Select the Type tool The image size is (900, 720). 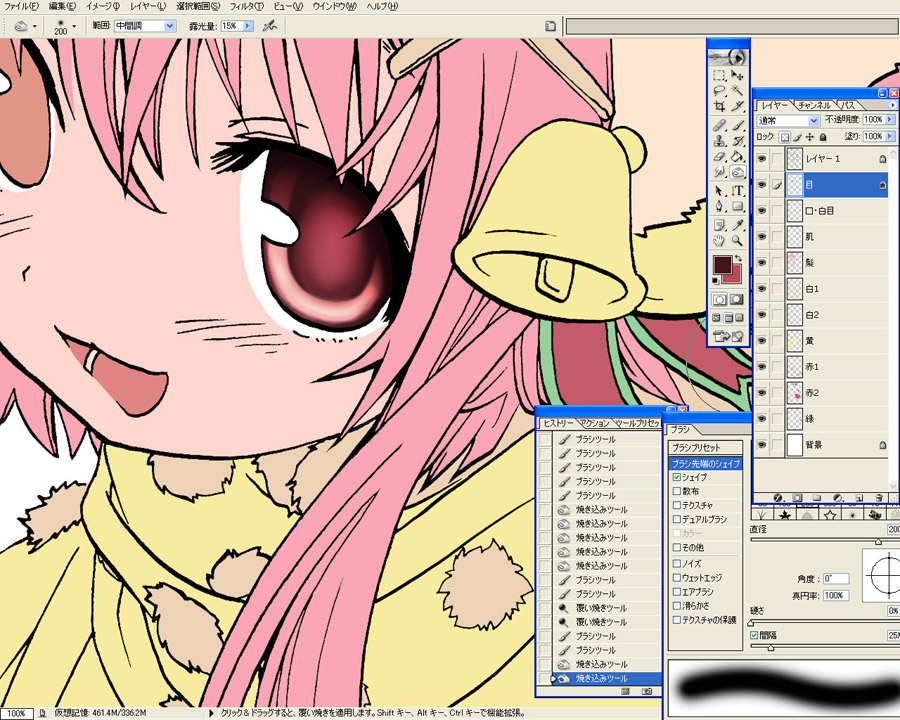(738, 191)
